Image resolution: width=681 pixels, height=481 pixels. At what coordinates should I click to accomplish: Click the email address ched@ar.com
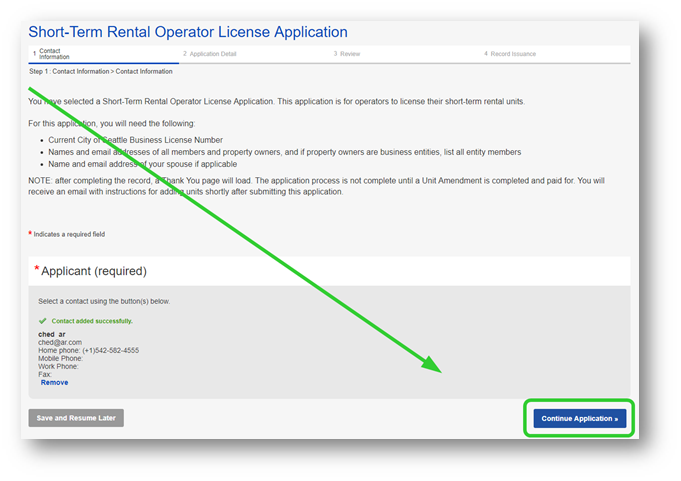point(60,342)
